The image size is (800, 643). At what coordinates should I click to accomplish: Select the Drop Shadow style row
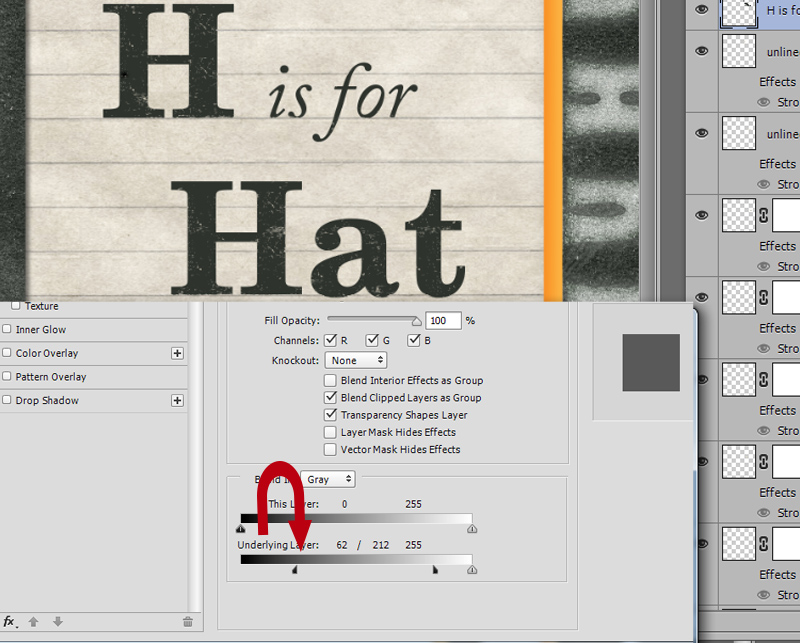tap(94, 401)
